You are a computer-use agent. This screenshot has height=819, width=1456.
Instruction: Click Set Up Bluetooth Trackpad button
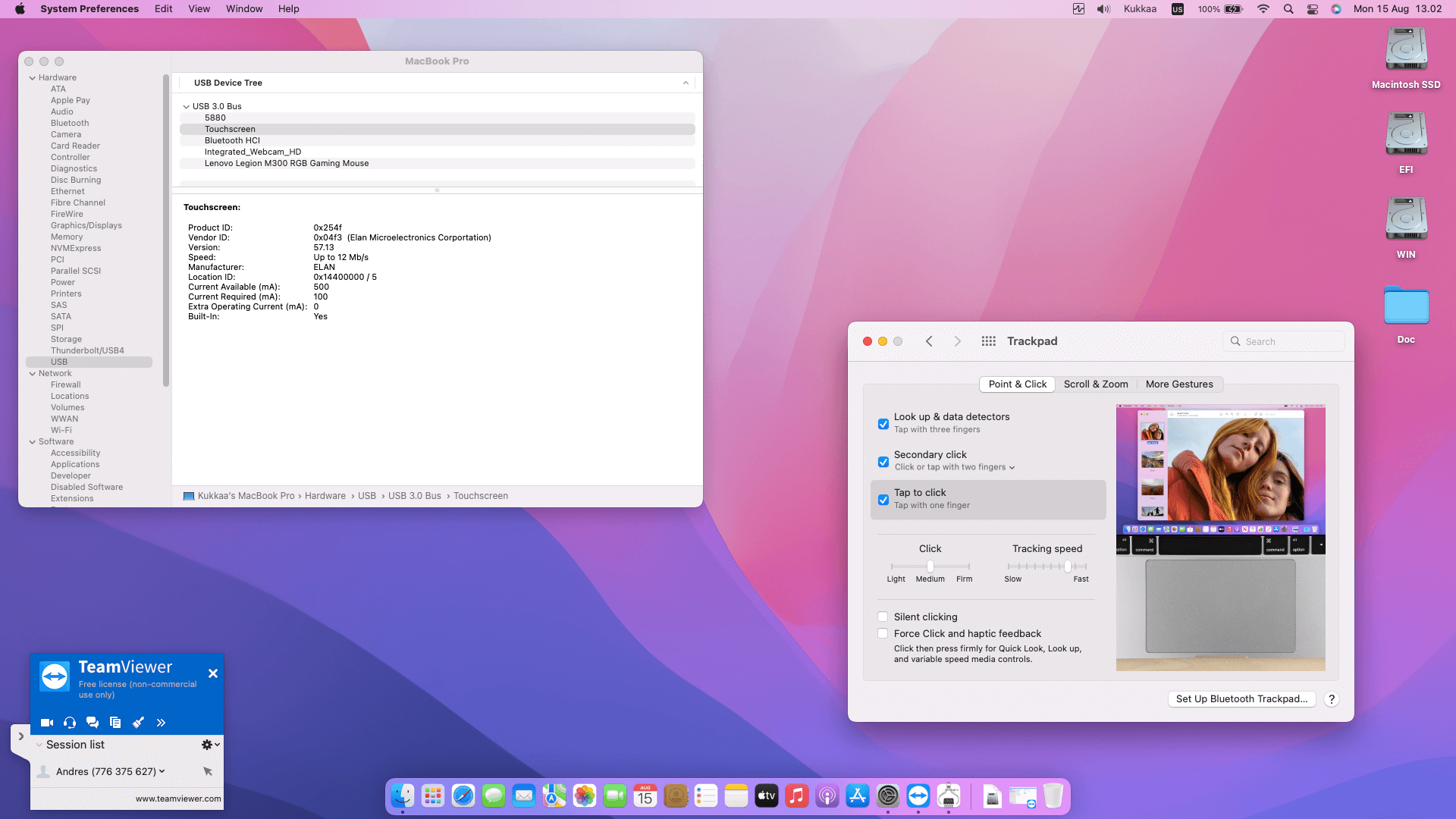point(1241,699)
